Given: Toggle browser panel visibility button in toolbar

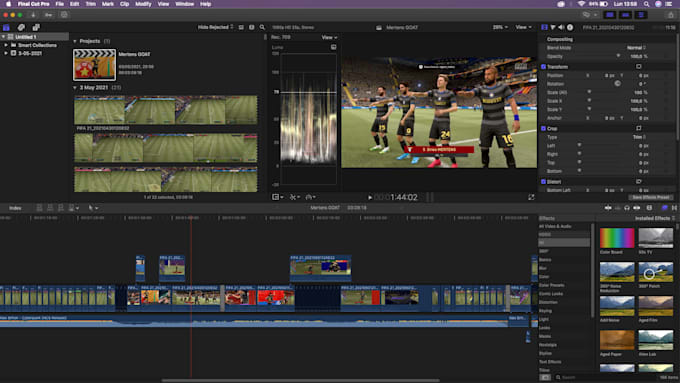Looking at the screenshot, I should pos(610,15).
